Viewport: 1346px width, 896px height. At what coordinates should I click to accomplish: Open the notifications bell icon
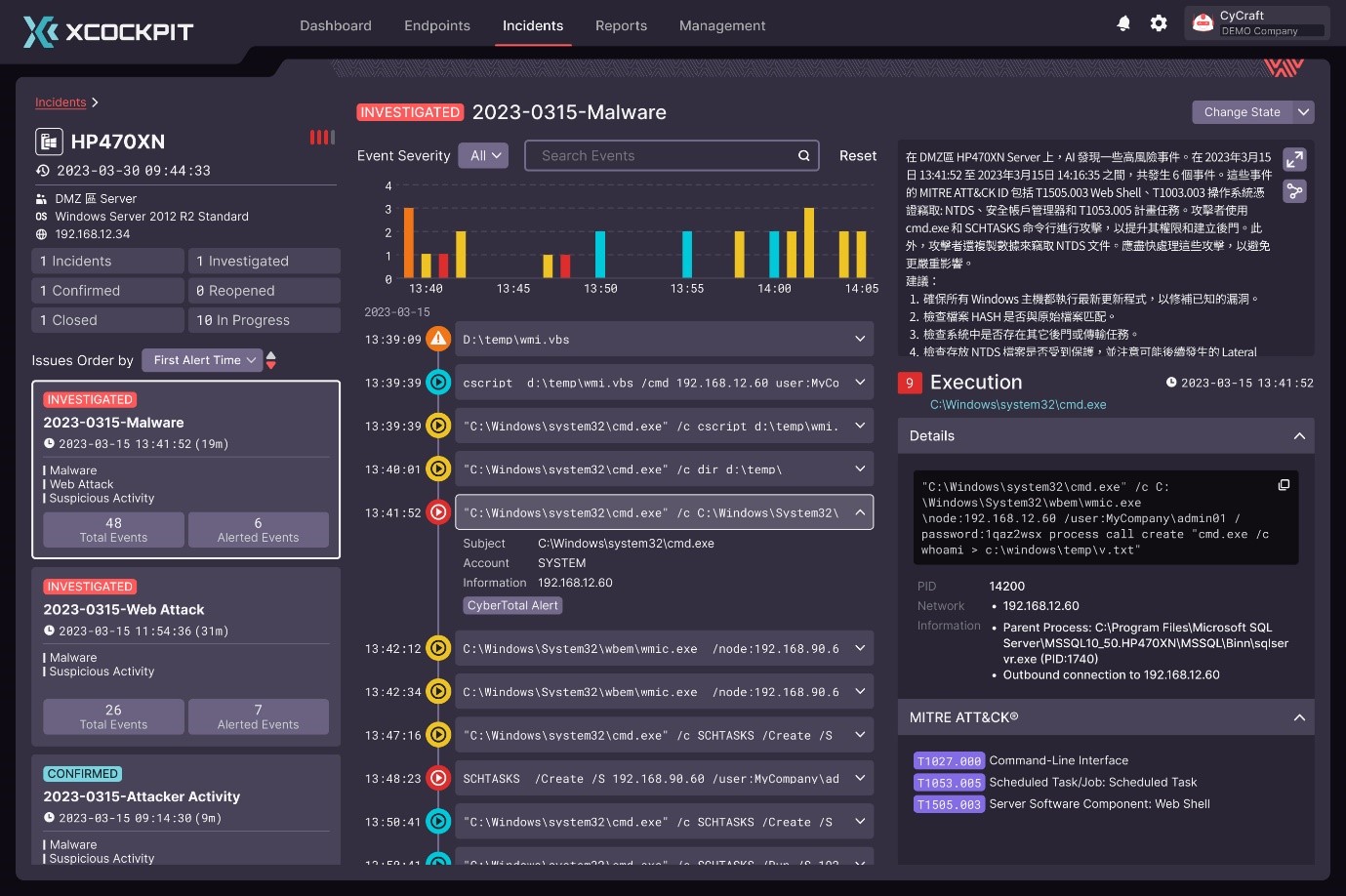click(1123, 23)
